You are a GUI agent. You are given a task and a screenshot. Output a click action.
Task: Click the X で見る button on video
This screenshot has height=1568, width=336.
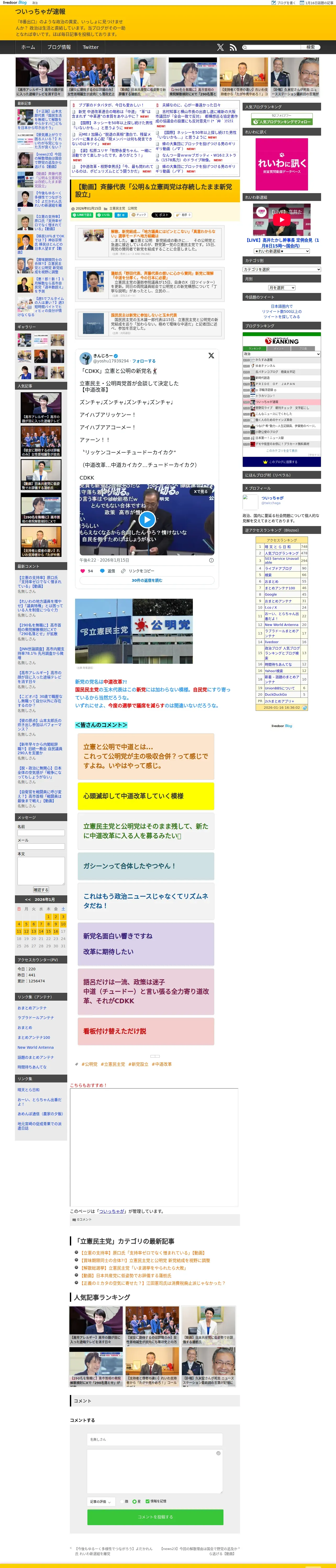201,491
